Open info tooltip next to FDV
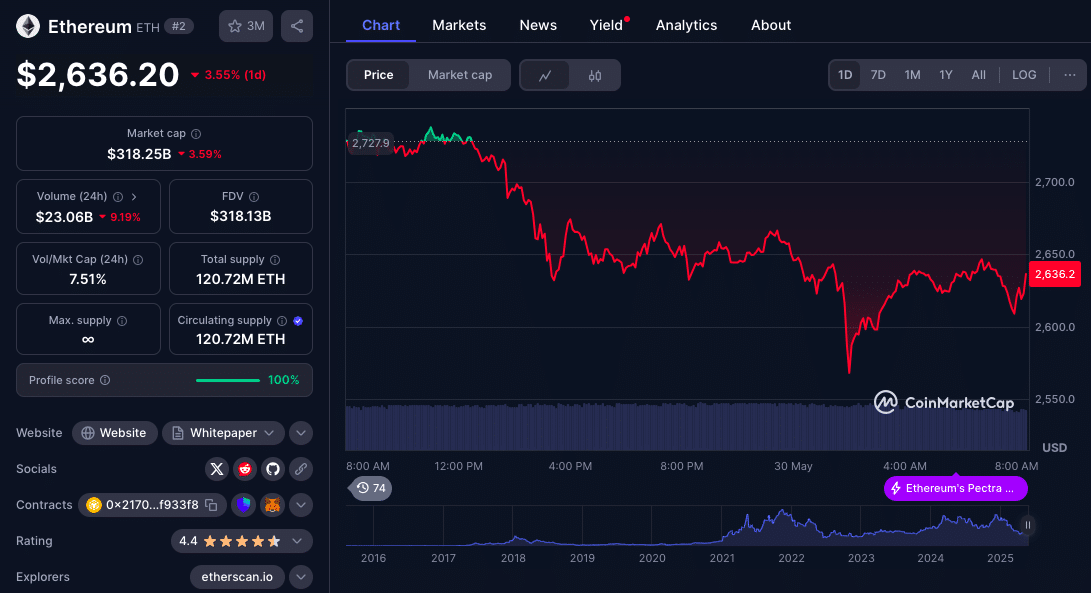Image resolution: width=1091 pixels, height=593 pixels. [254, 197]
